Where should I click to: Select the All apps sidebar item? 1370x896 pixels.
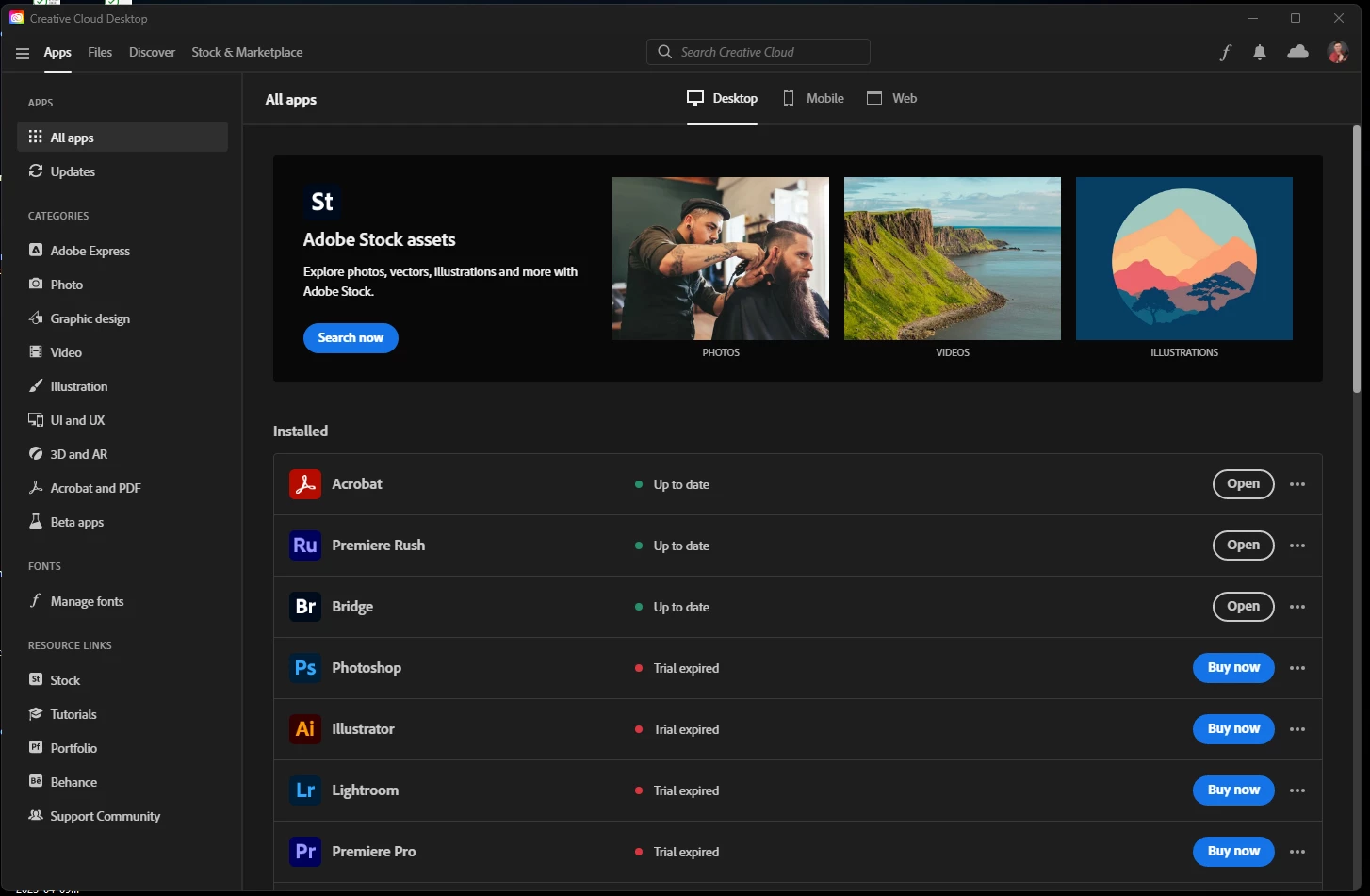(122, 138)
